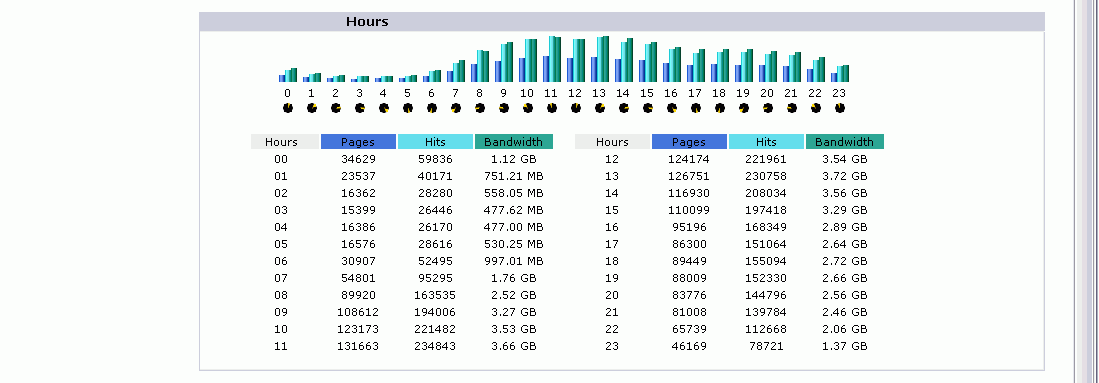Select pages value 34629

click(358, 159)
